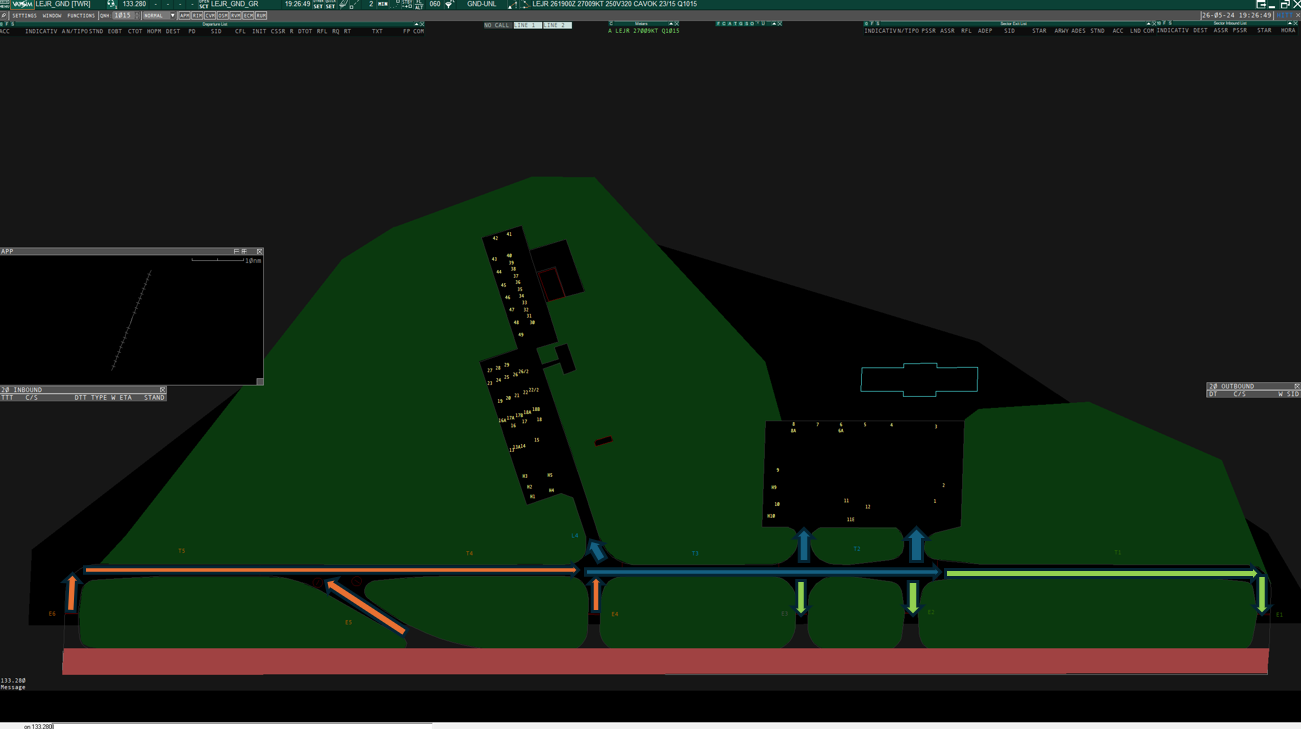Click the headset voice icon beside 133.280
1301x729 pixels.
111,4
